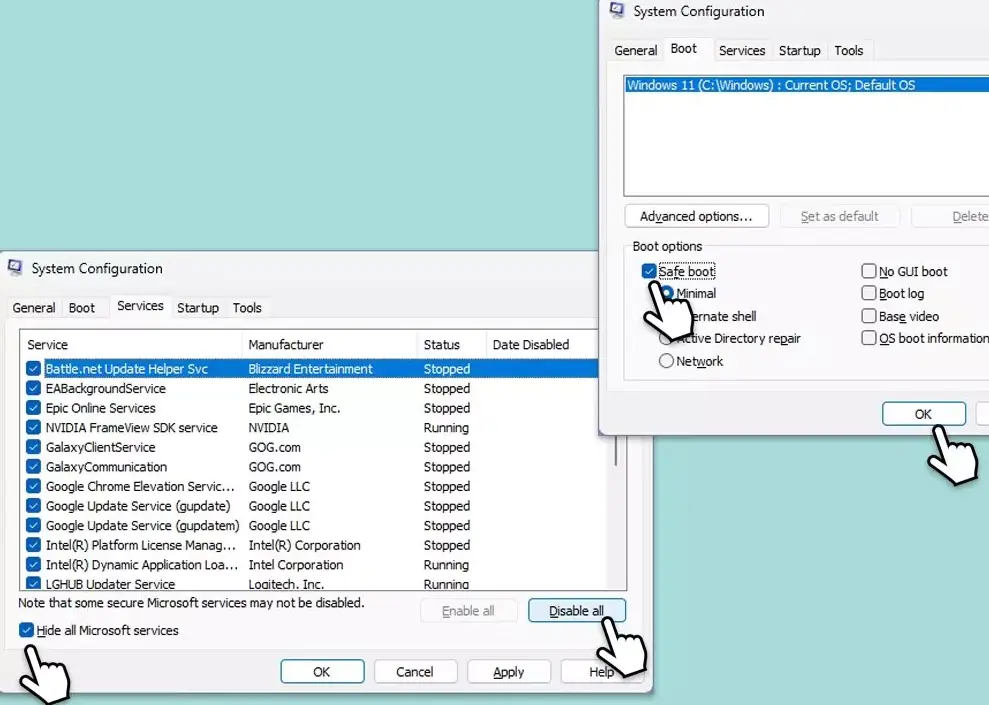Switch to the General tab in Services window
Viewport: 989px width, 705px height.
click(33, 307)
